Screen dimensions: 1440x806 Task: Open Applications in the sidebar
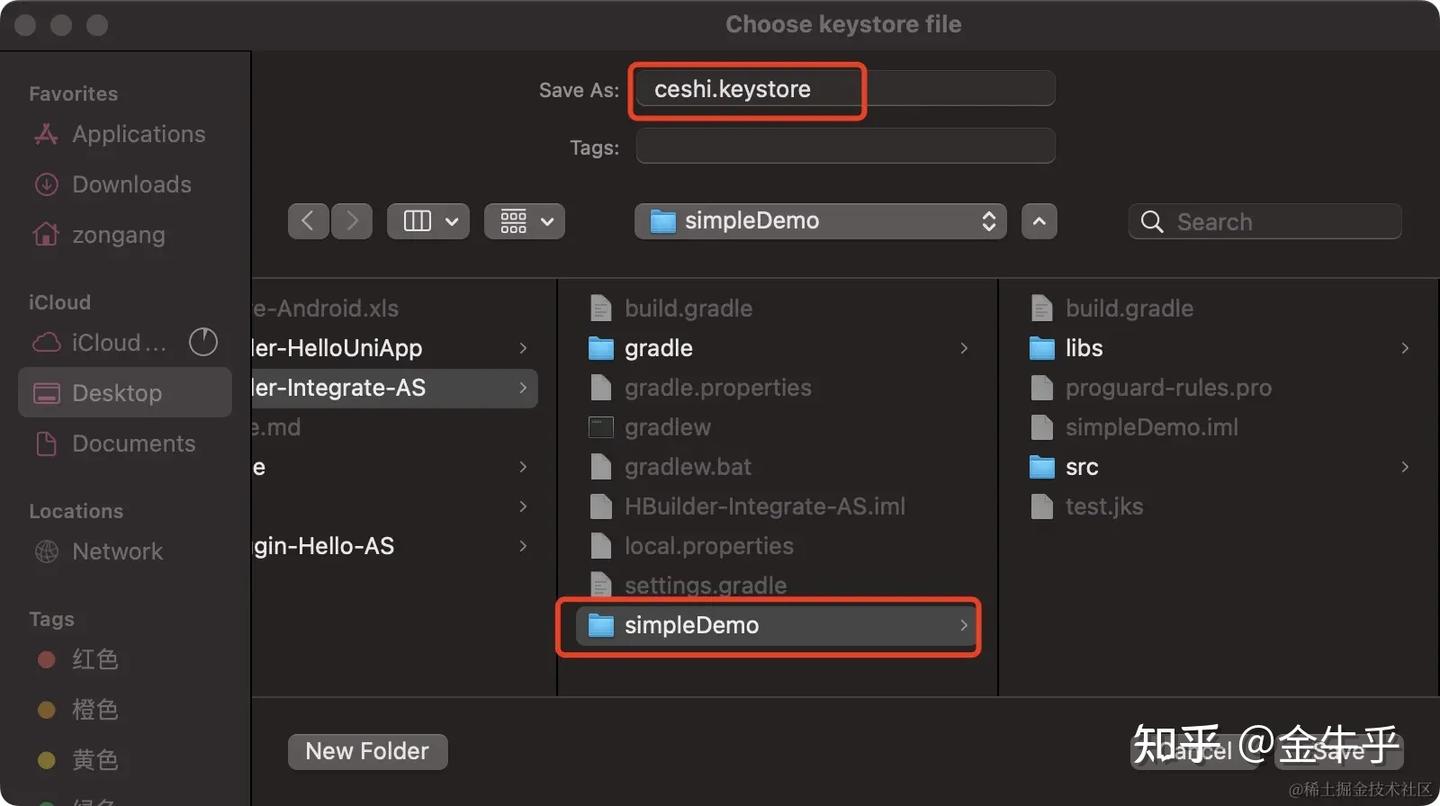coord(138,134)
